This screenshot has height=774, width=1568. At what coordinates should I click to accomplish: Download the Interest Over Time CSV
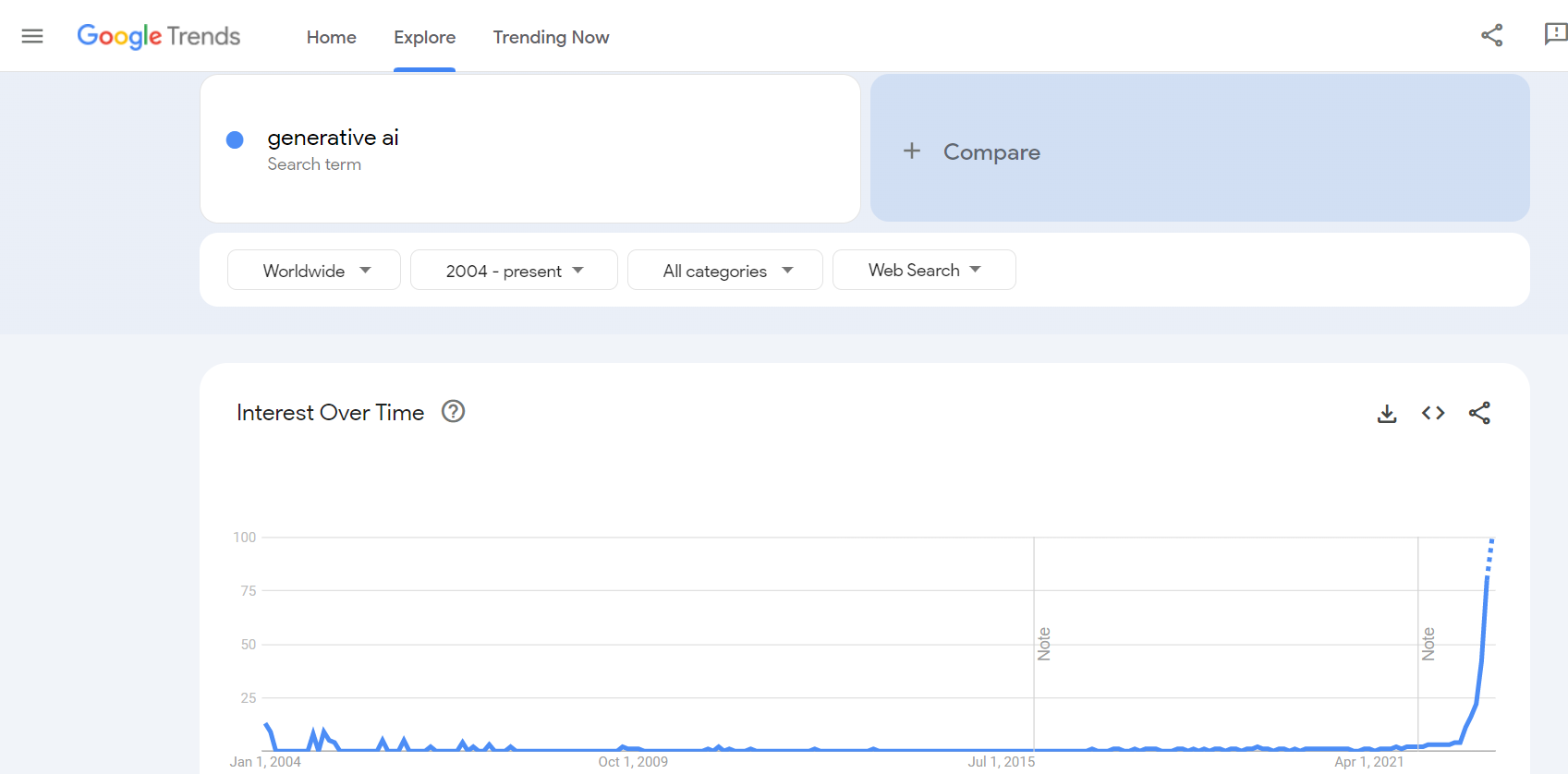tap(1386, 414)
